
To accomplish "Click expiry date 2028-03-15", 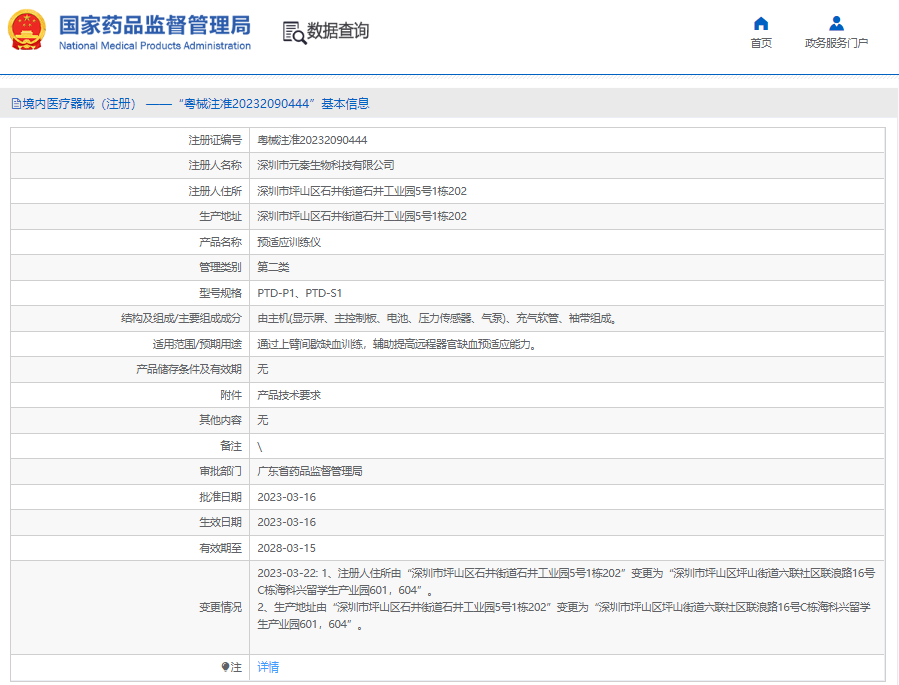I will [286, 548].
